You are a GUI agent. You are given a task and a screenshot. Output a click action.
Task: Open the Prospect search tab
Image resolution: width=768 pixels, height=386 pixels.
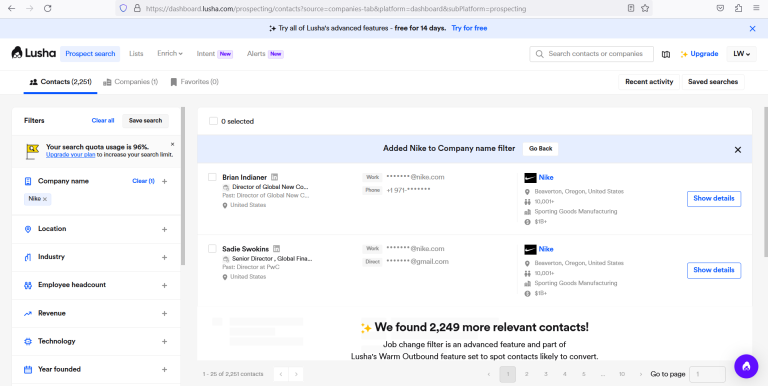pos(90,54)
